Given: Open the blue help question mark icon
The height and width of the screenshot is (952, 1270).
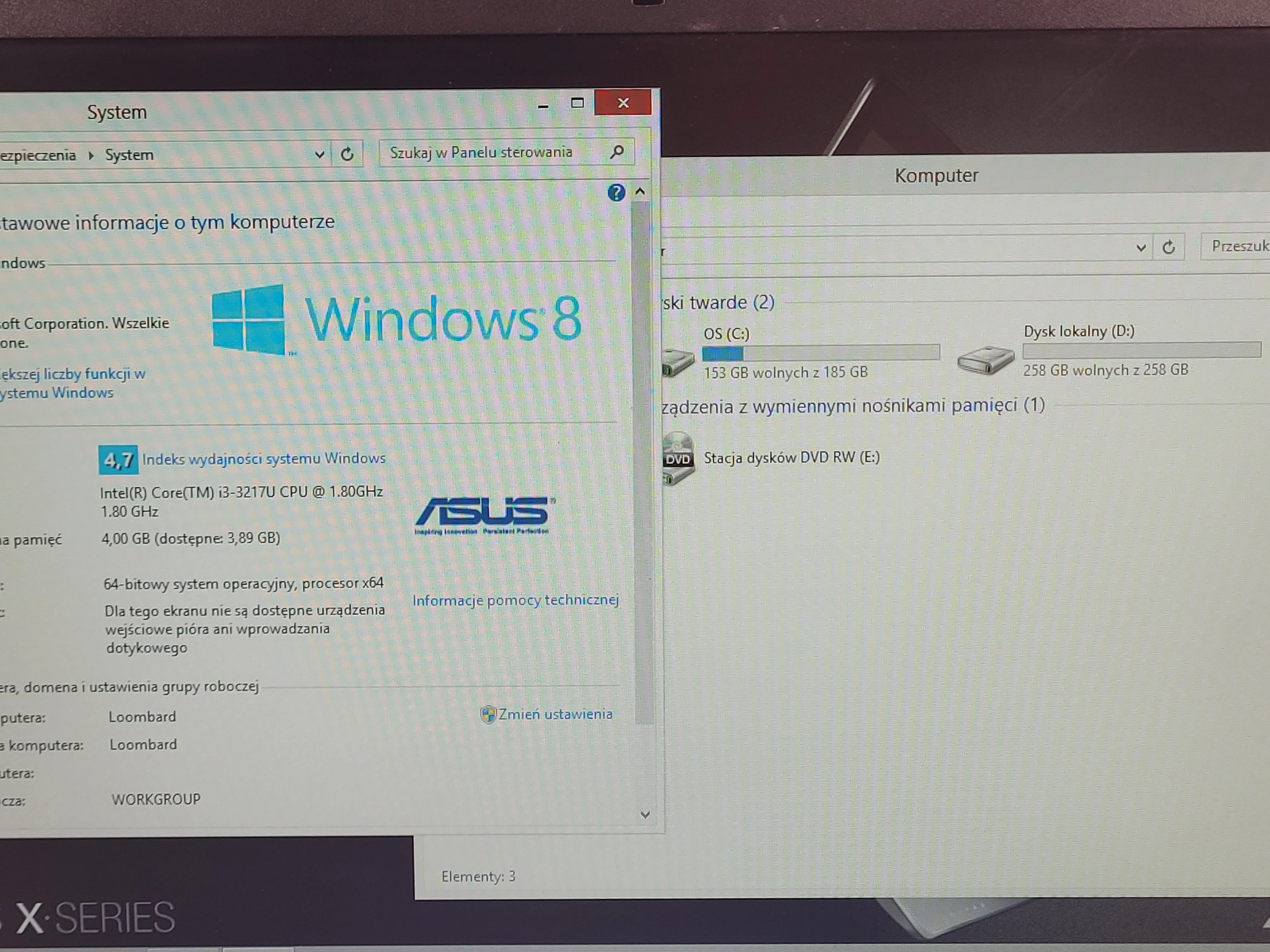Looking at the screenshot, I should click(x=616, y=192).
